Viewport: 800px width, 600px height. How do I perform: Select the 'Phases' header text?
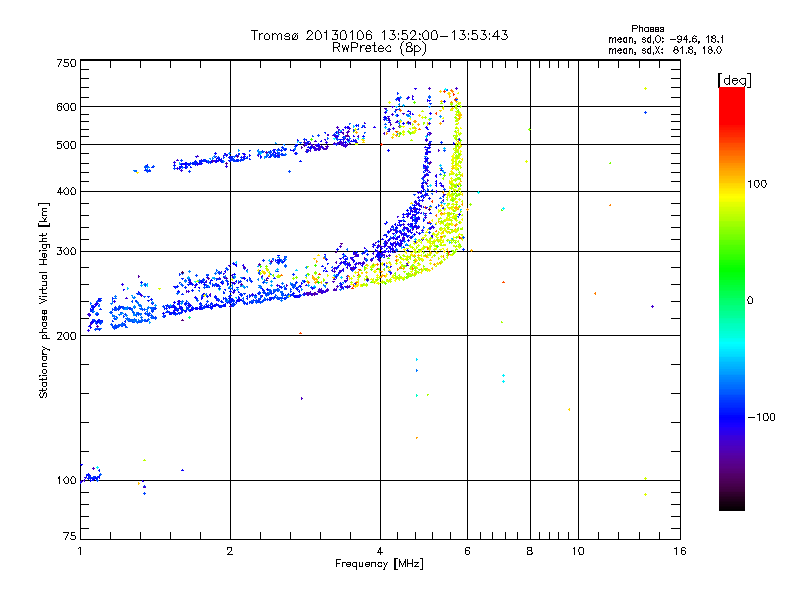point(647,29)
